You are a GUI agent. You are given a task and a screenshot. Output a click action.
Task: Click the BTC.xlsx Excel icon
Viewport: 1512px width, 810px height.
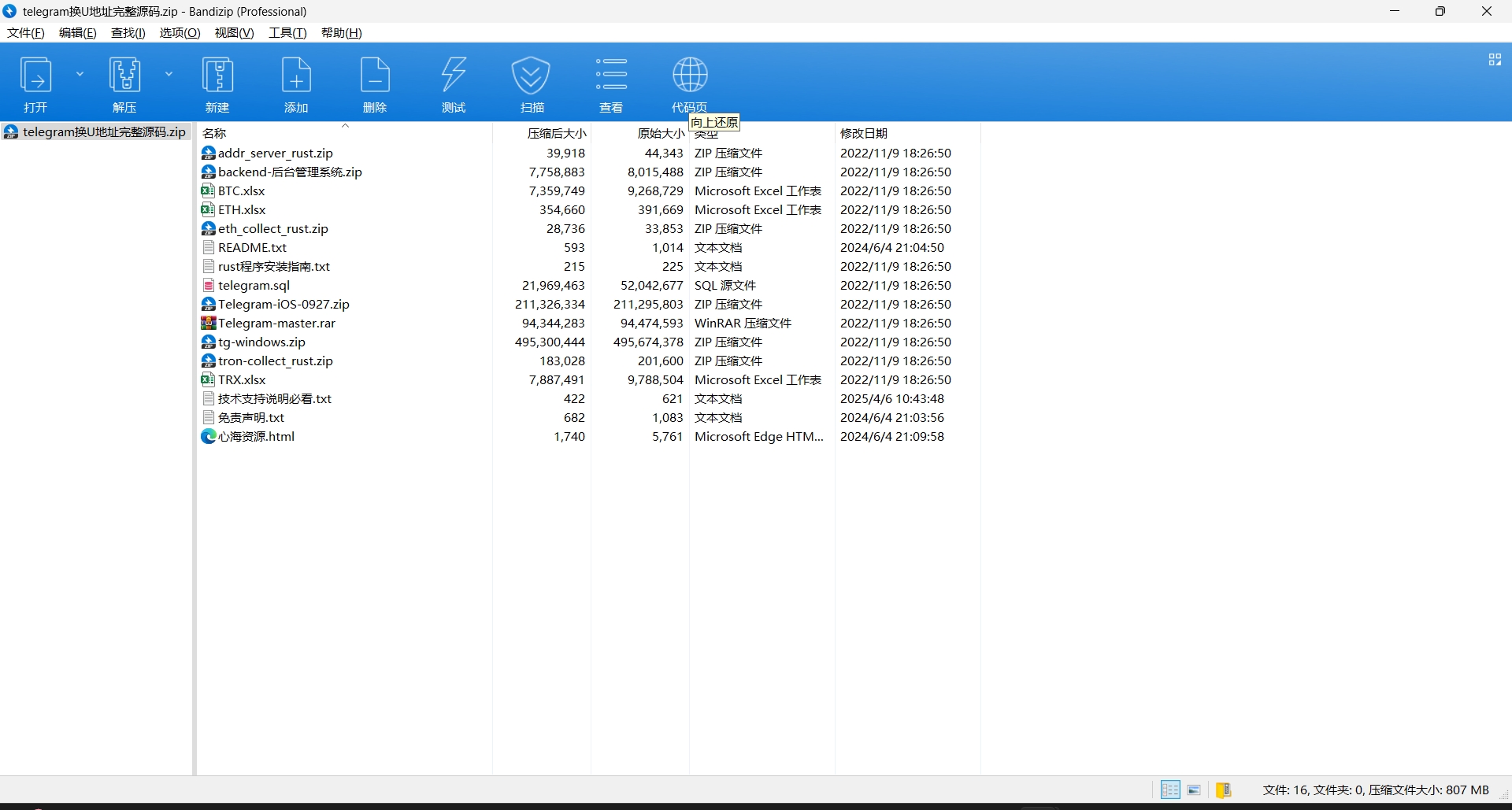point(209,190)
